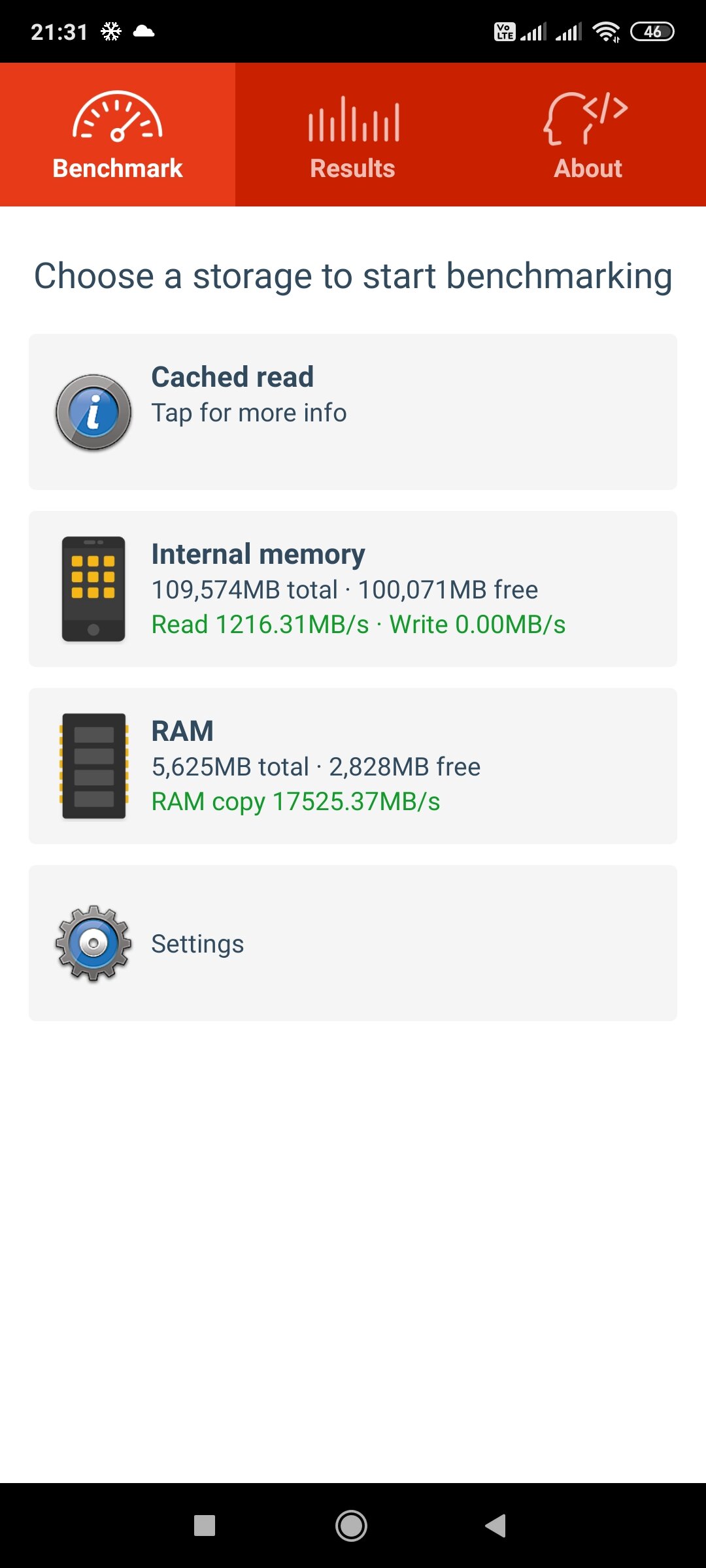
Task: Open the gear Settings icon
Action: pyautogui.click(x=93, y=943)
